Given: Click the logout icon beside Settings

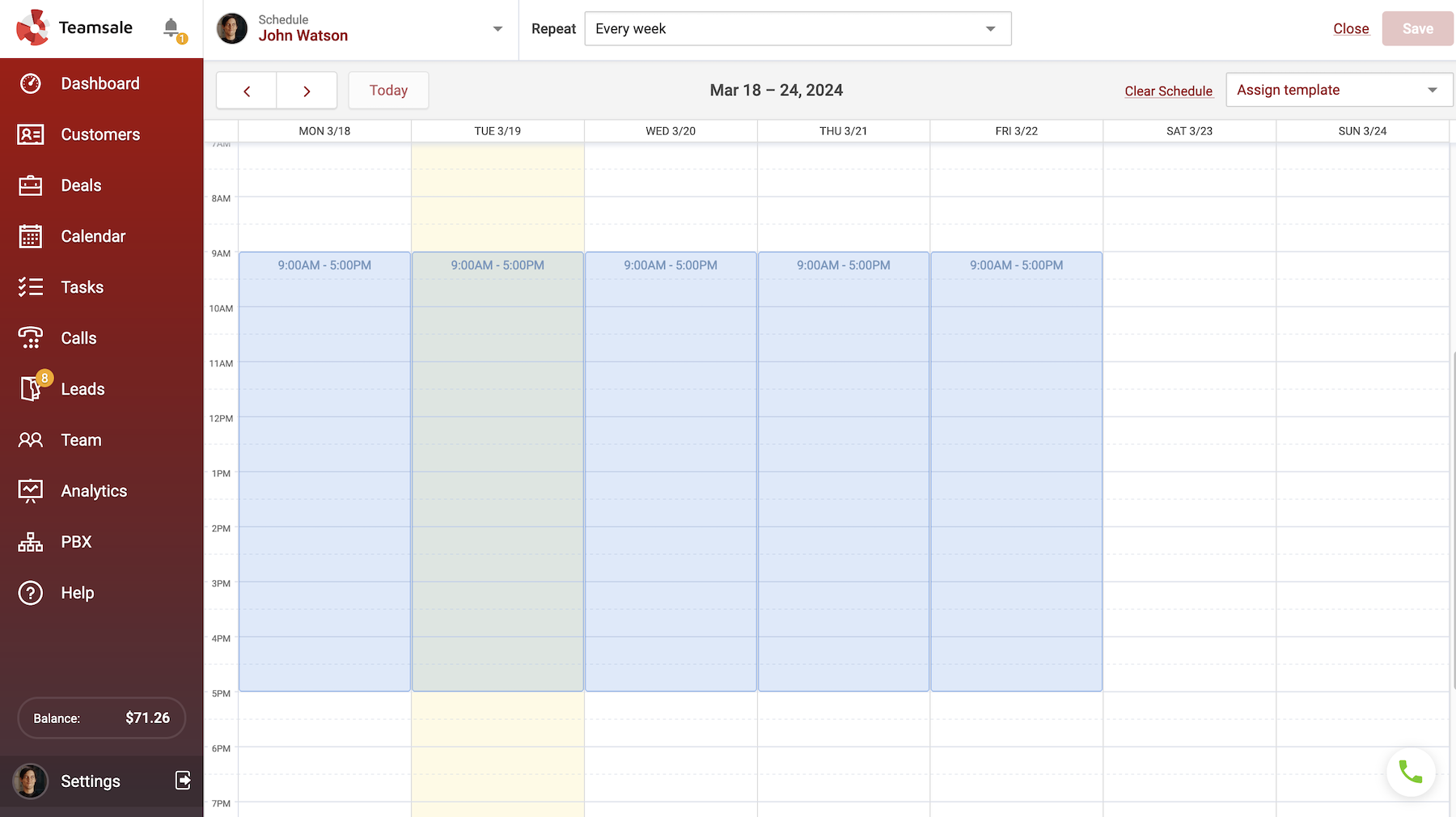Looking at the screenshot, I should [184, 780].
